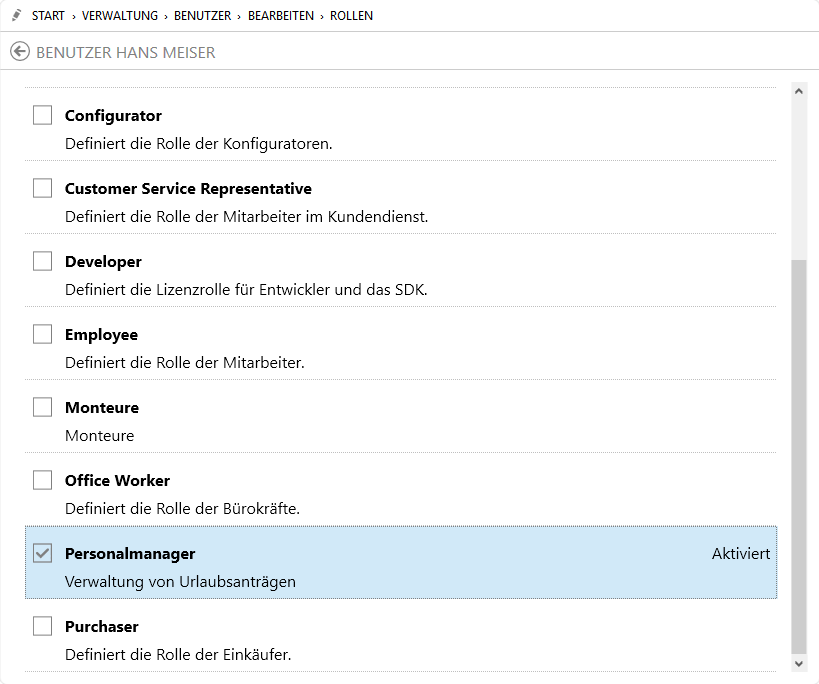This screenshot has width=819, height=684.
Task: Enable the Configurator role checkbox
Action: [42, 115]
